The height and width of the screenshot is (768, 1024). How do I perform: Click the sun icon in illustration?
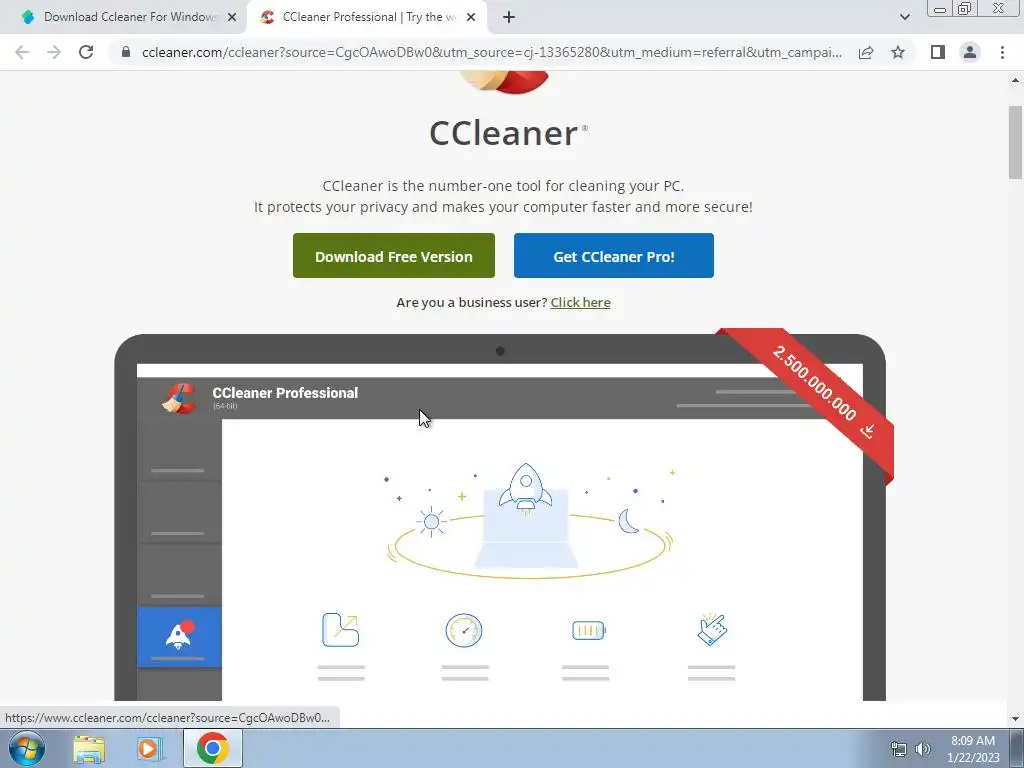[431, 521]
